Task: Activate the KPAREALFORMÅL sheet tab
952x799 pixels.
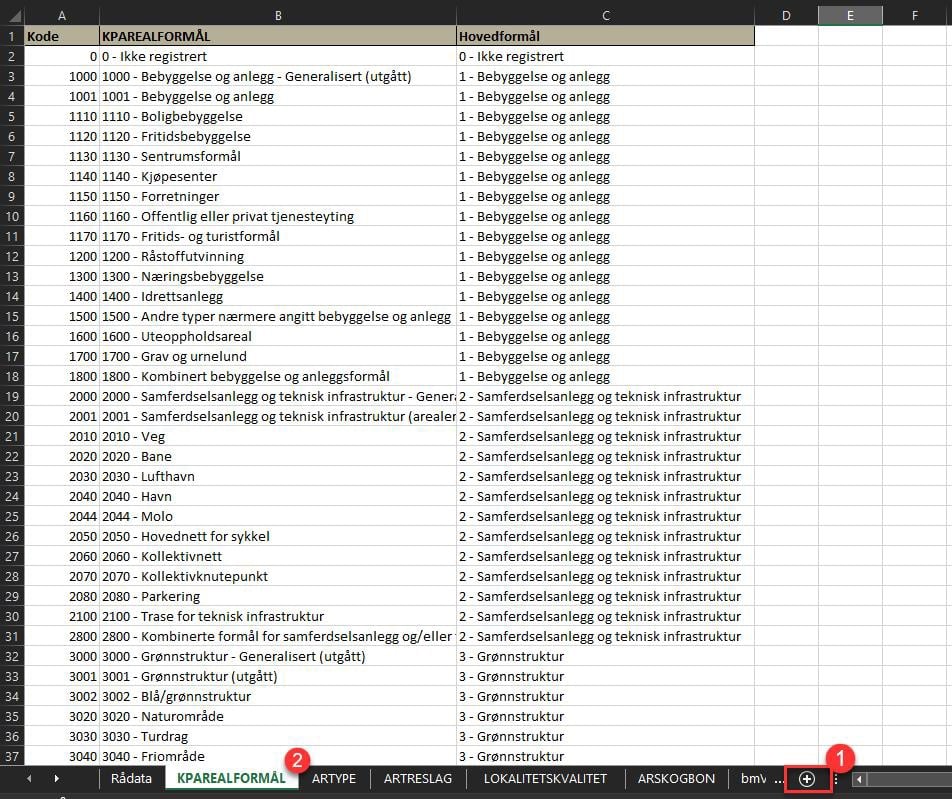Action: [x=230, y=779]
